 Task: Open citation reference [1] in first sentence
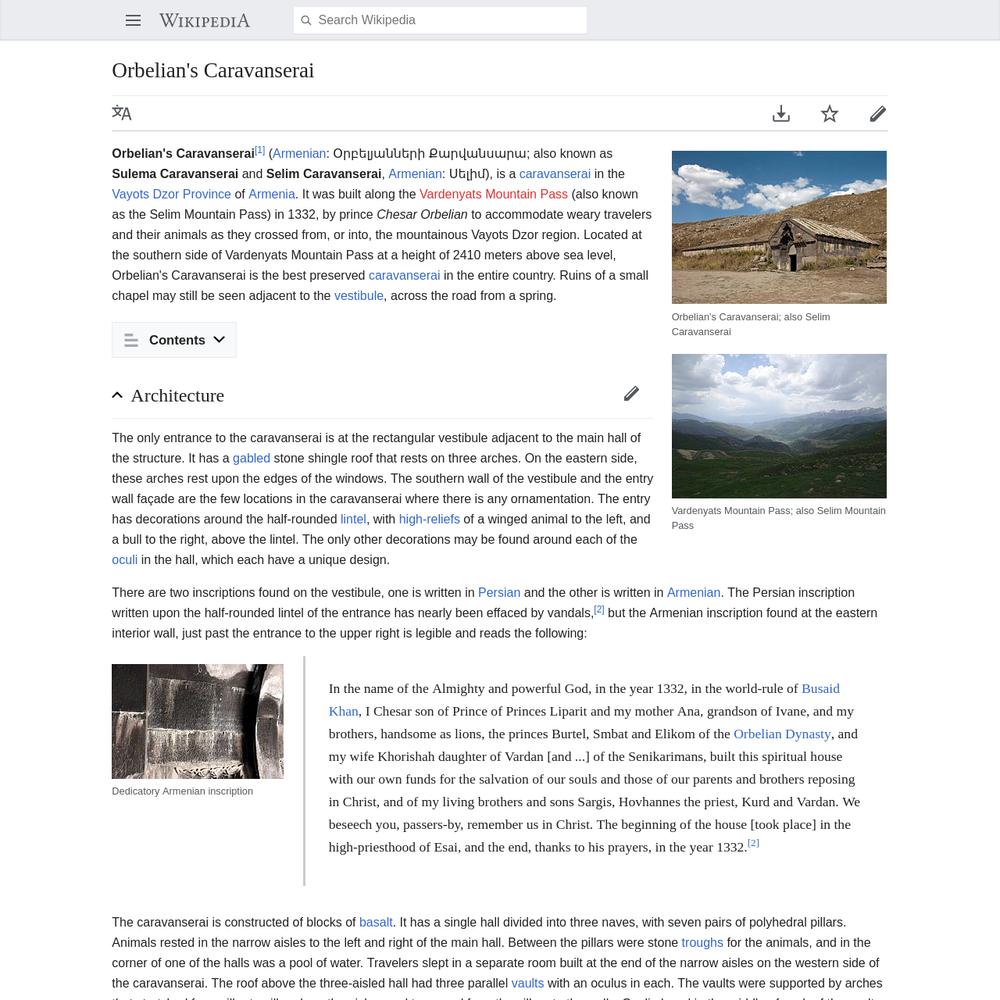[260, 151]
